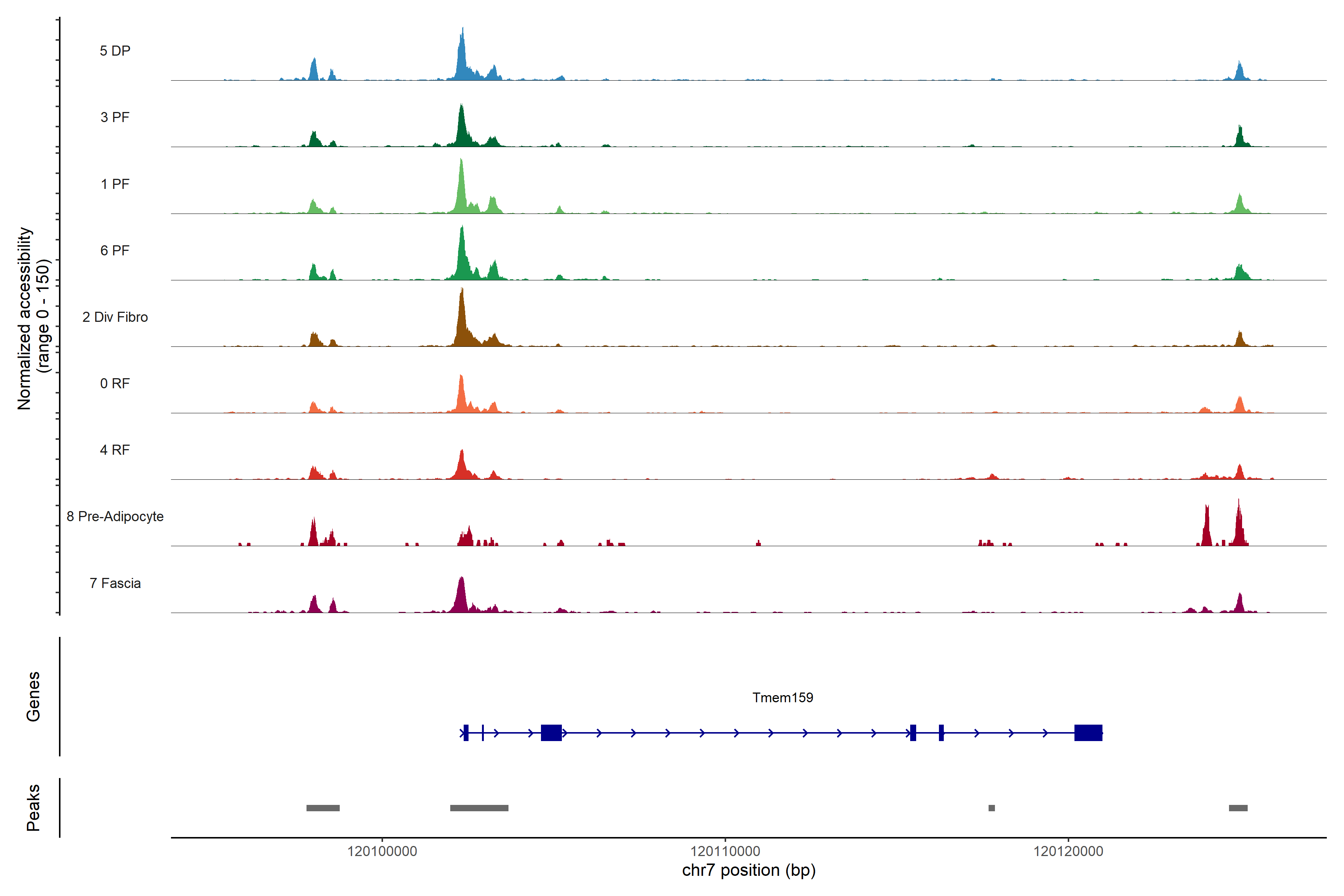The image size is (1344, 896).
Task: Click the 6 PF track label
Action: (115, 250)
